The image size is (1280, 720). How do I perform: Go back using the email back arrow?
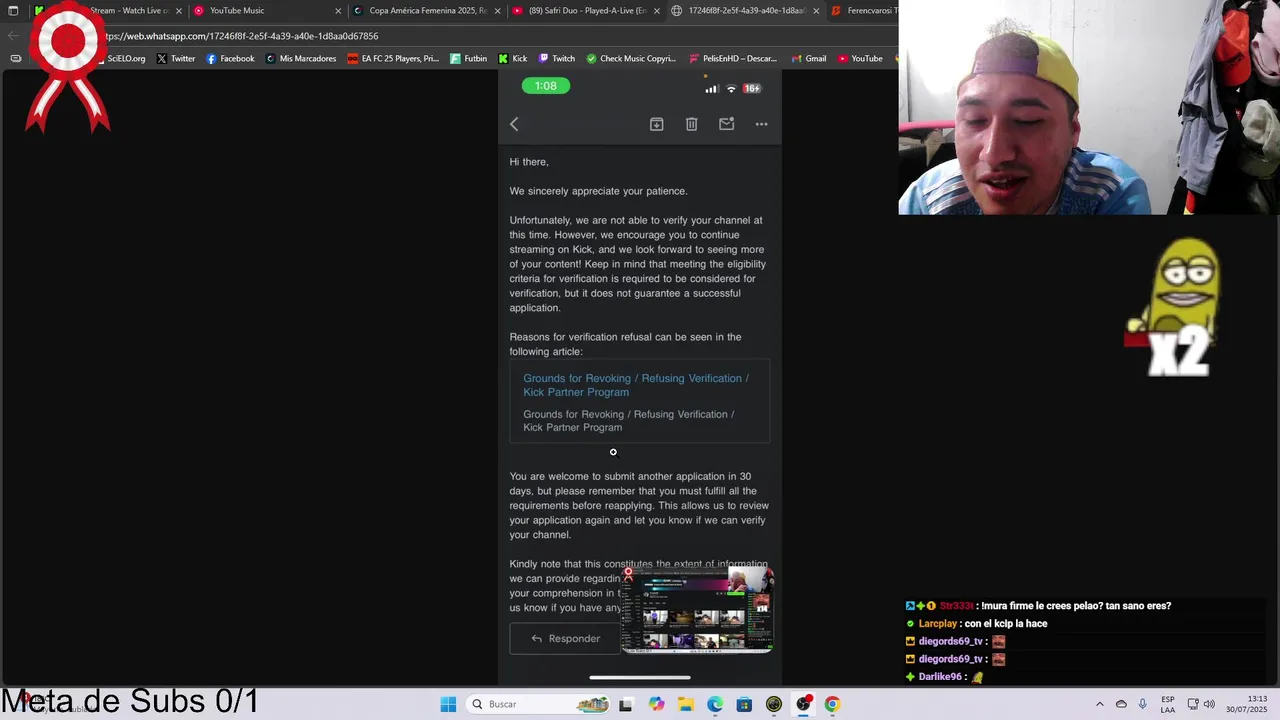coord(514,124)
